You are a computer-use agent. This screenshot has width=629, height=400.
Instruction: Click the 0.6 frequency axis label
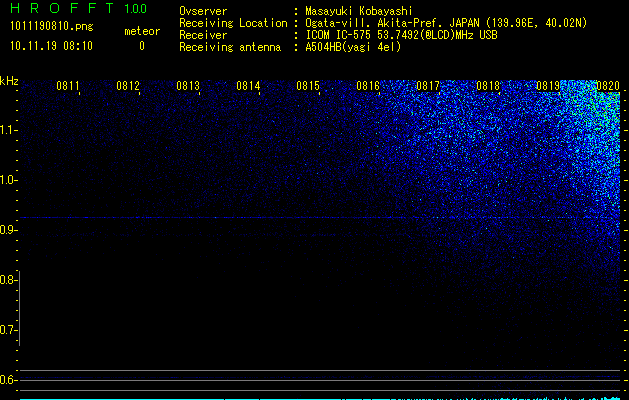[8, 380]
